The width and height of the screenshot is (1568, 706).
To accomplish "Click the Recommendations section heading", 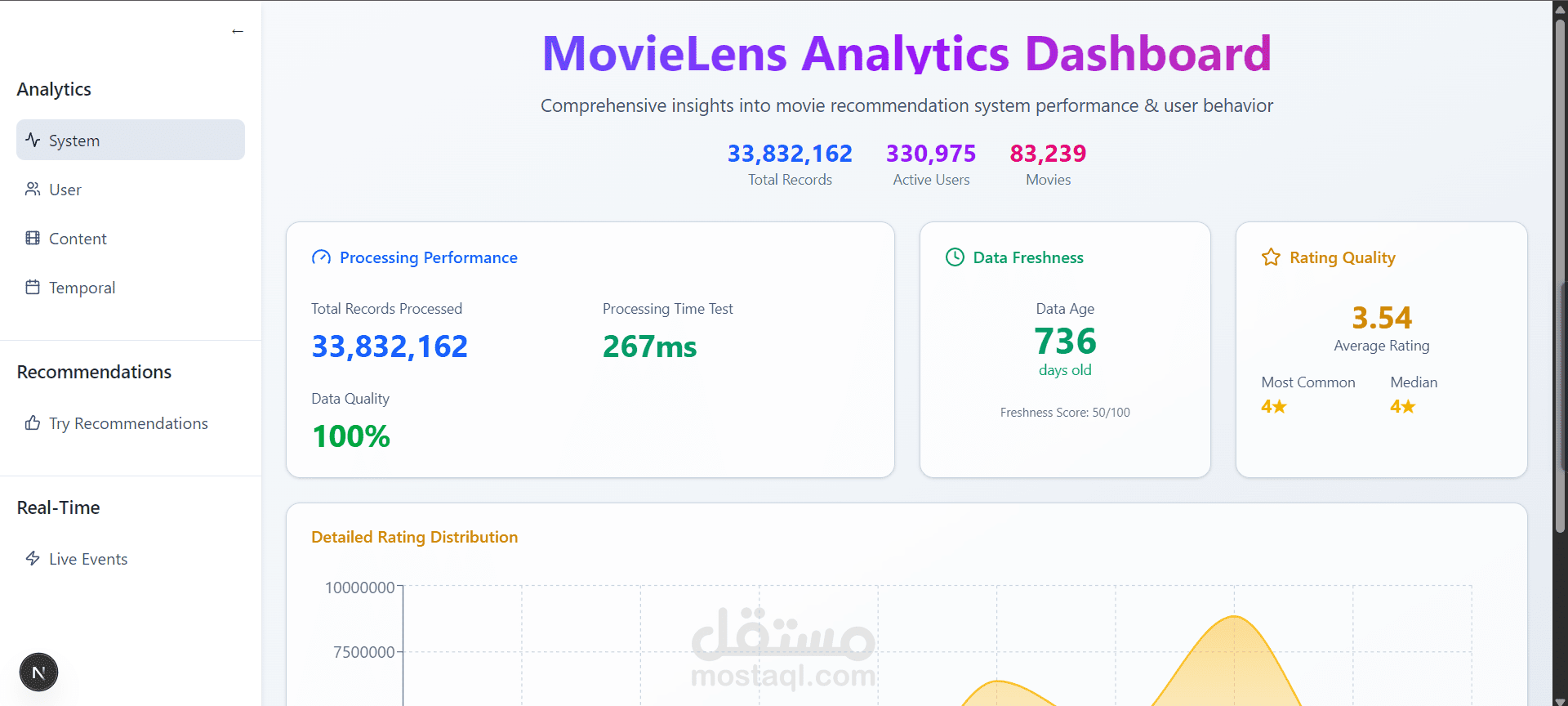I will tap(94, 372).
